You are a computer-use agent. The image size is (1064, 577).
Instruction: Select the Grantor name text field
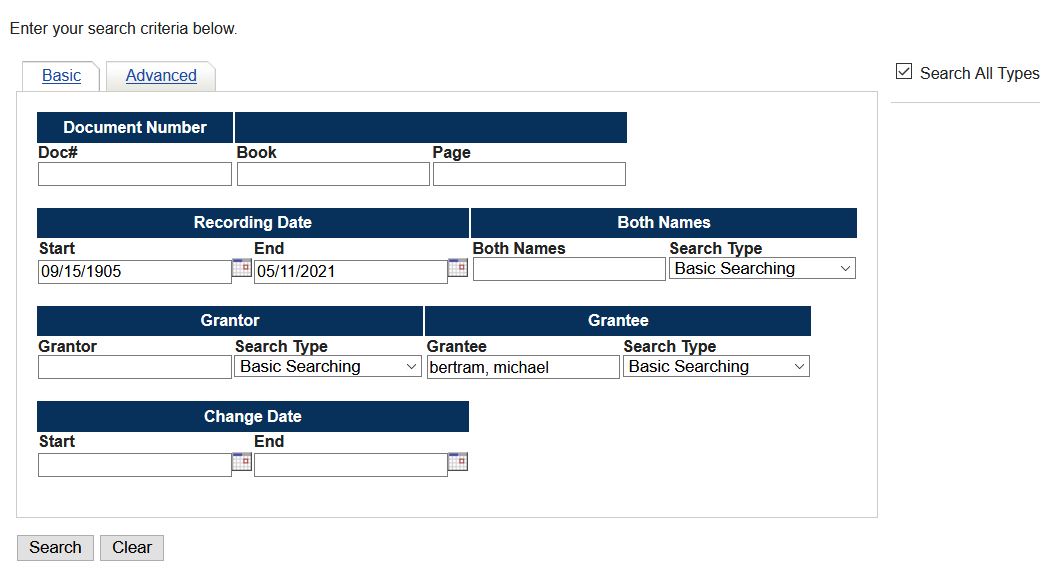[x=135, y=367]
